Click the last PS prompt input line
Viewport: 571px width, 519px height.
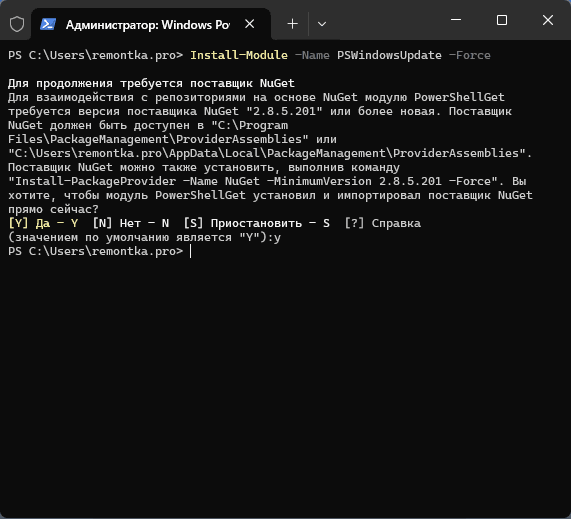tap(99, 251)
